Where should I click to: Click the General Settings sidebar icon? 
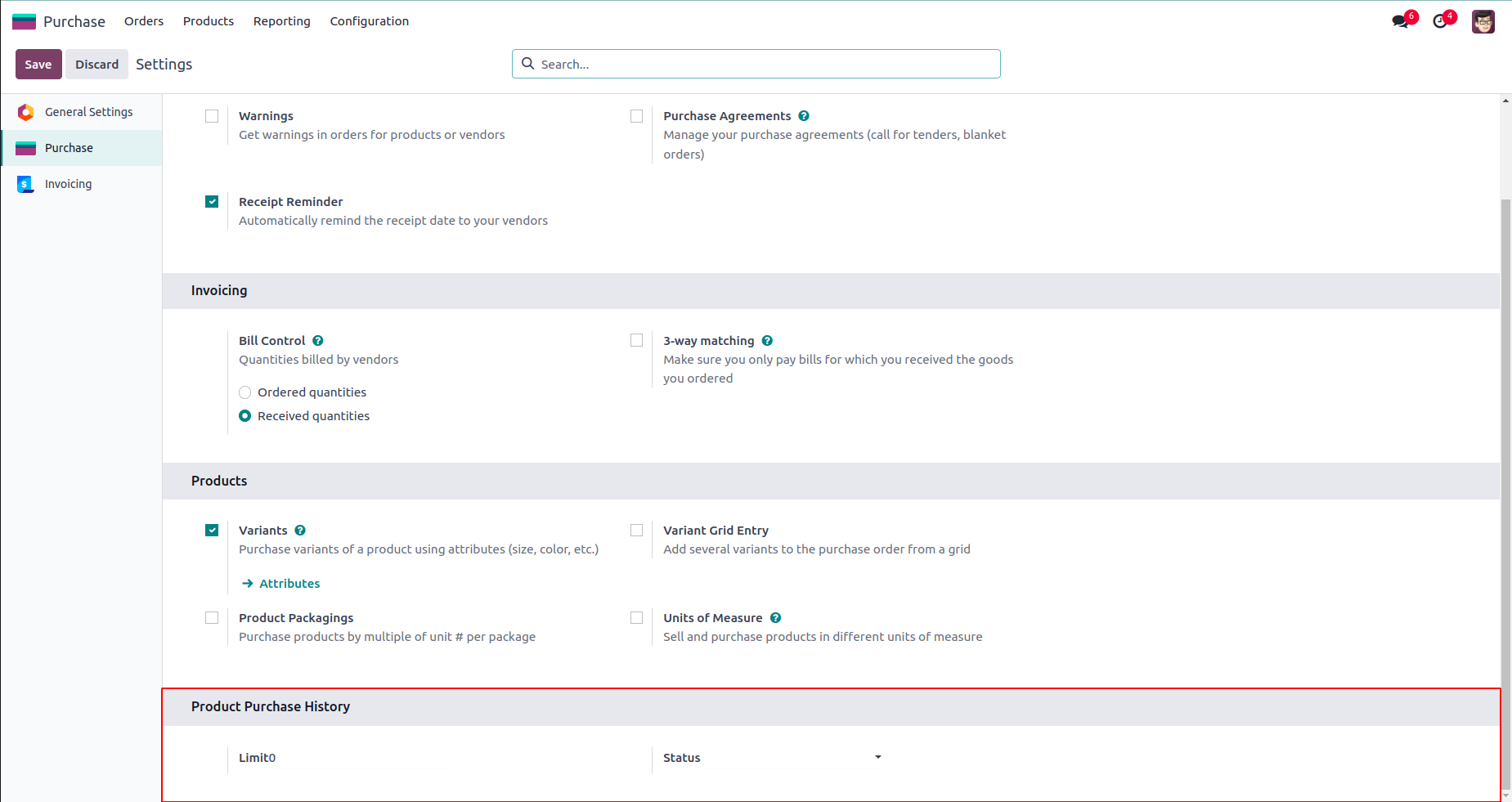(26, 112)
